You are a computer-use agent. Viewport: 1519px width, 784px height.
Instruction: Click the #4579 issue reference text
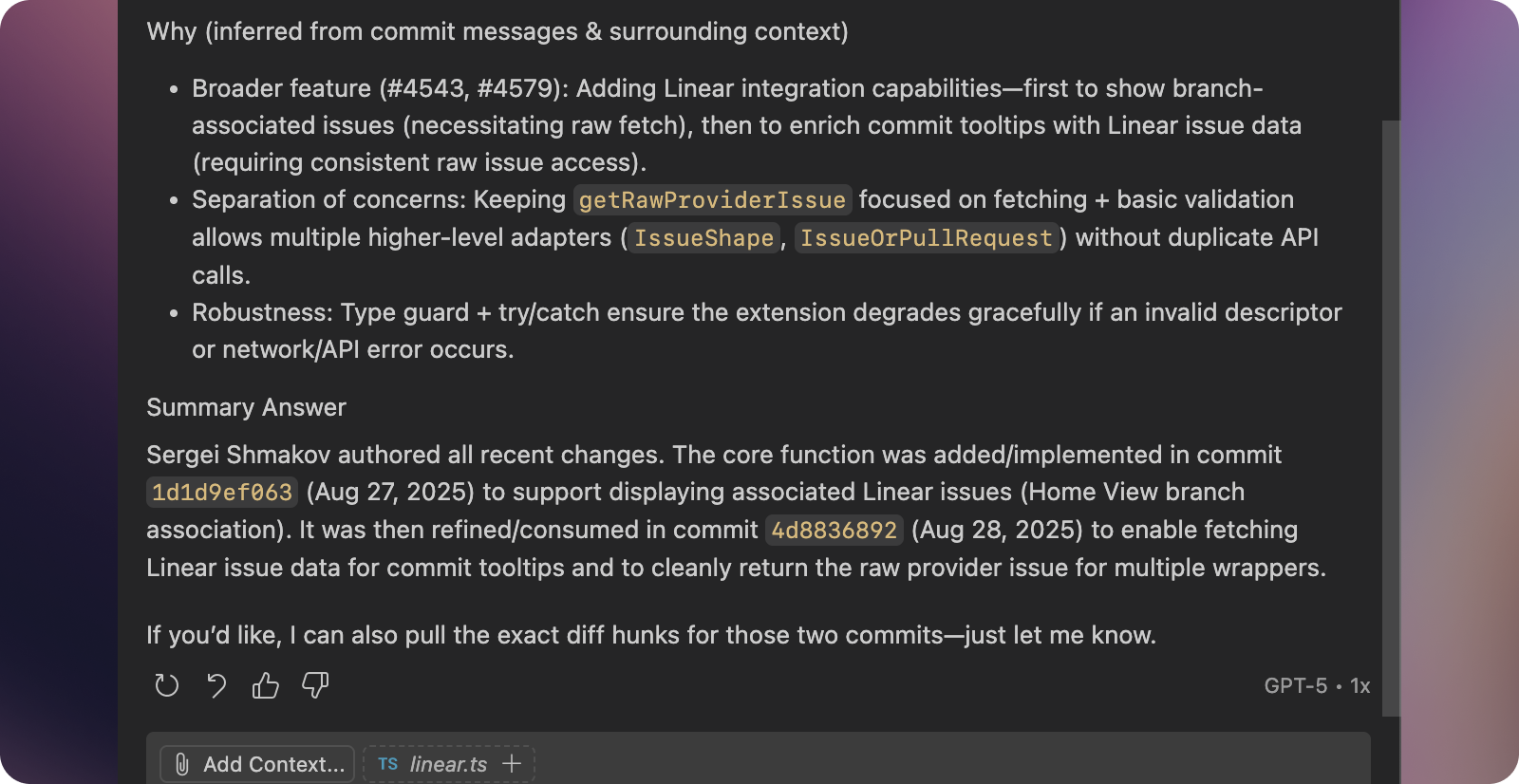[515, 88]
